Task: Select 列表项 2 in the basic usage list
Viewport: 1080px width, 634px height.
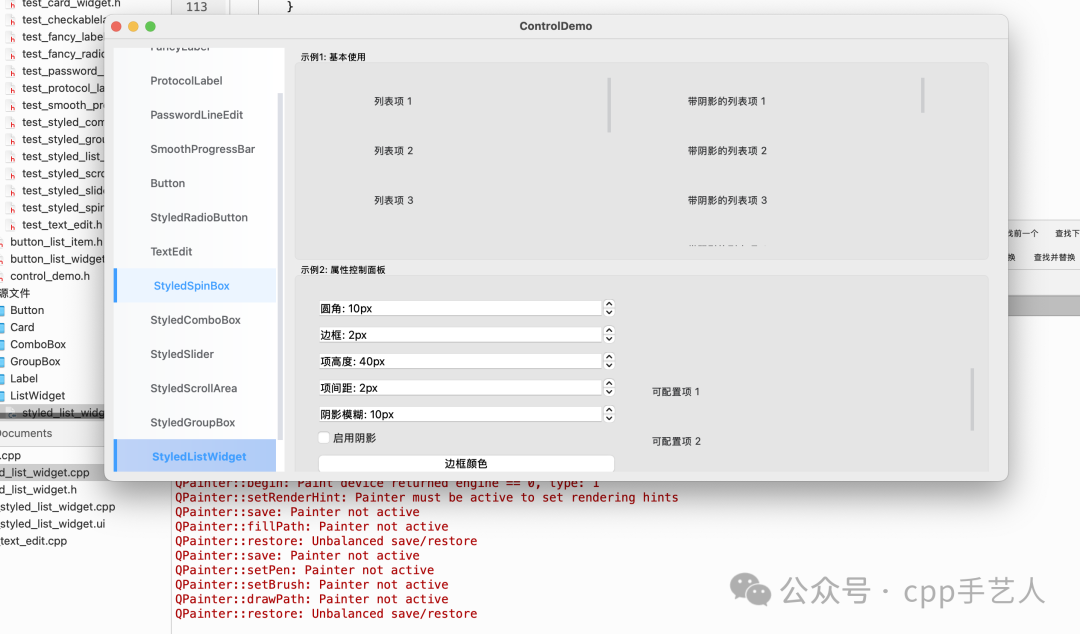Action: [x=393, y=152]
